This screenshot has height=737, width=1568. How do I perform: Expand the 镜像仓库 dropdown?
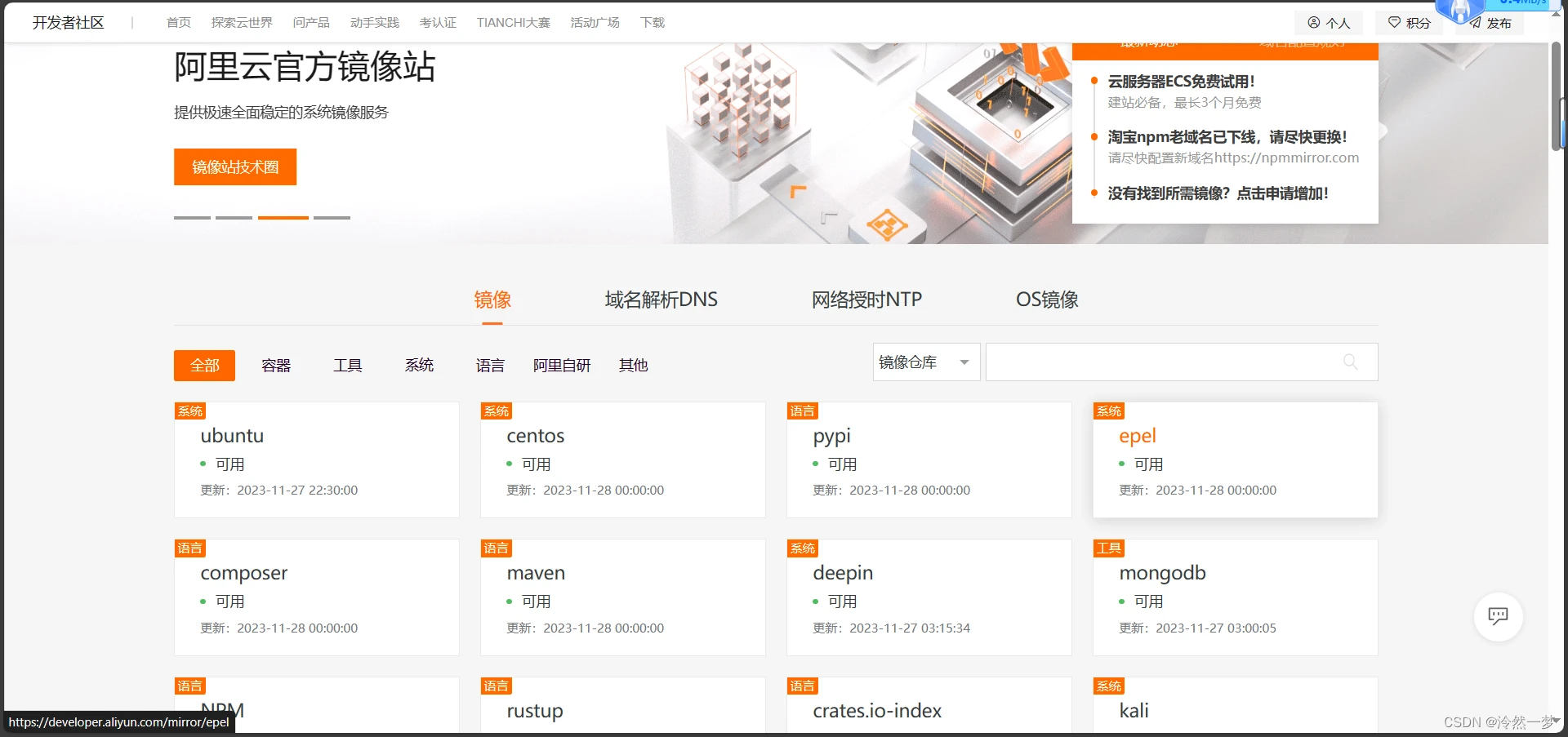click(926, 362)
